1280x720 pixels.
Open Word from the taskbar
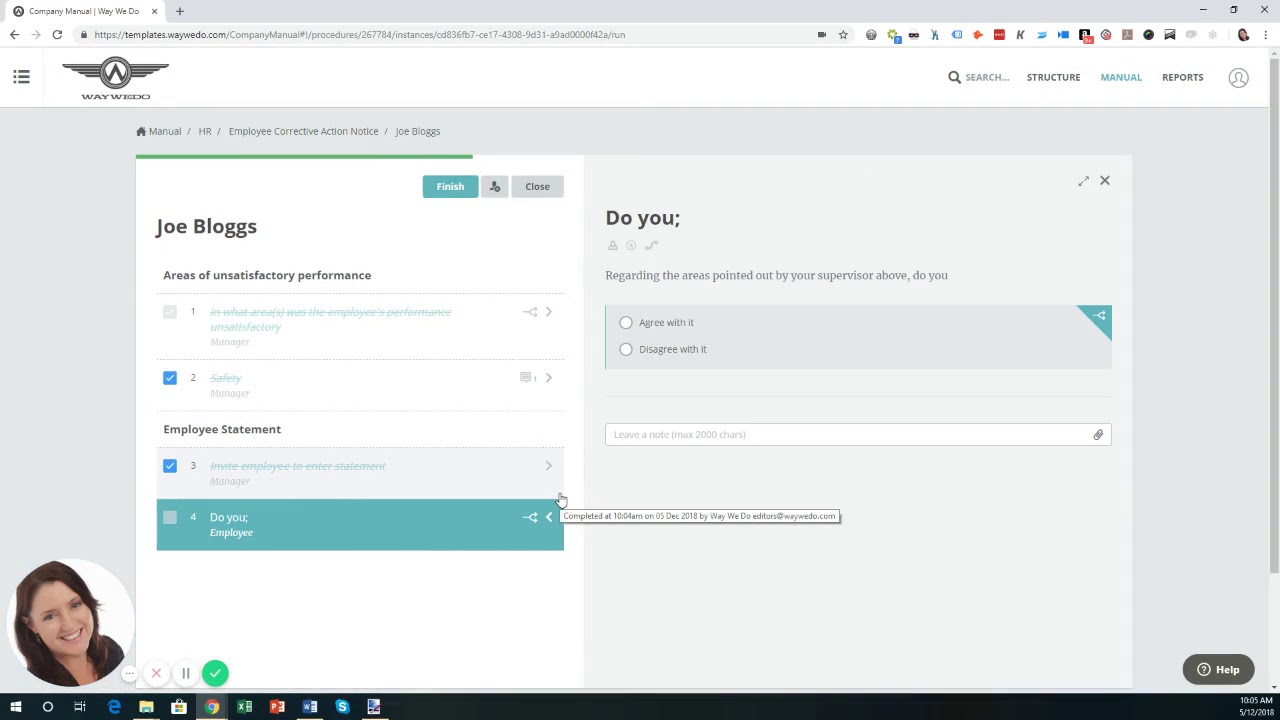(x=310, y=707)
